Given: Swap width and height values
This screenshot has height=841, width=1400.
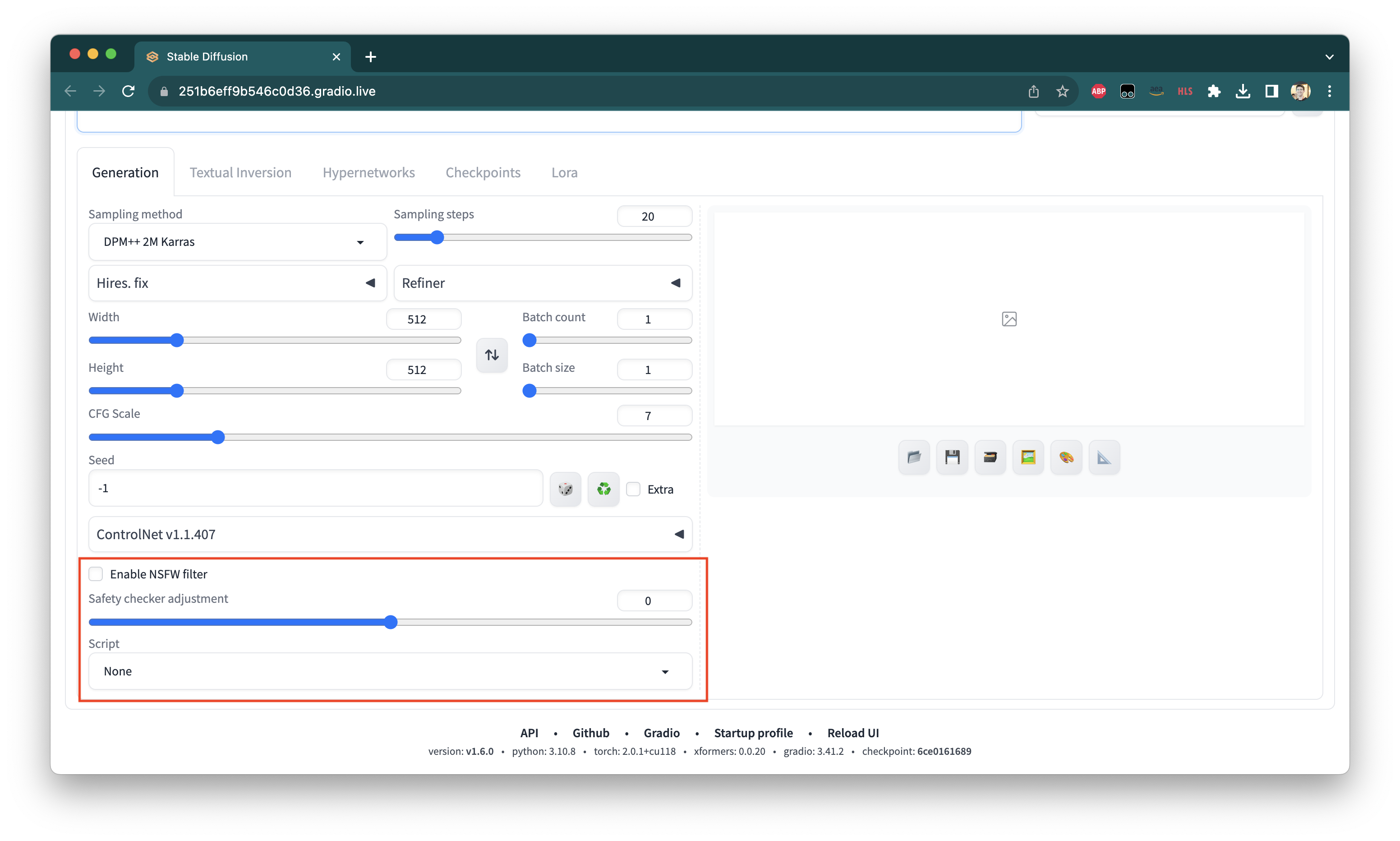Looking at the screenshot, I should click(492, 355).
